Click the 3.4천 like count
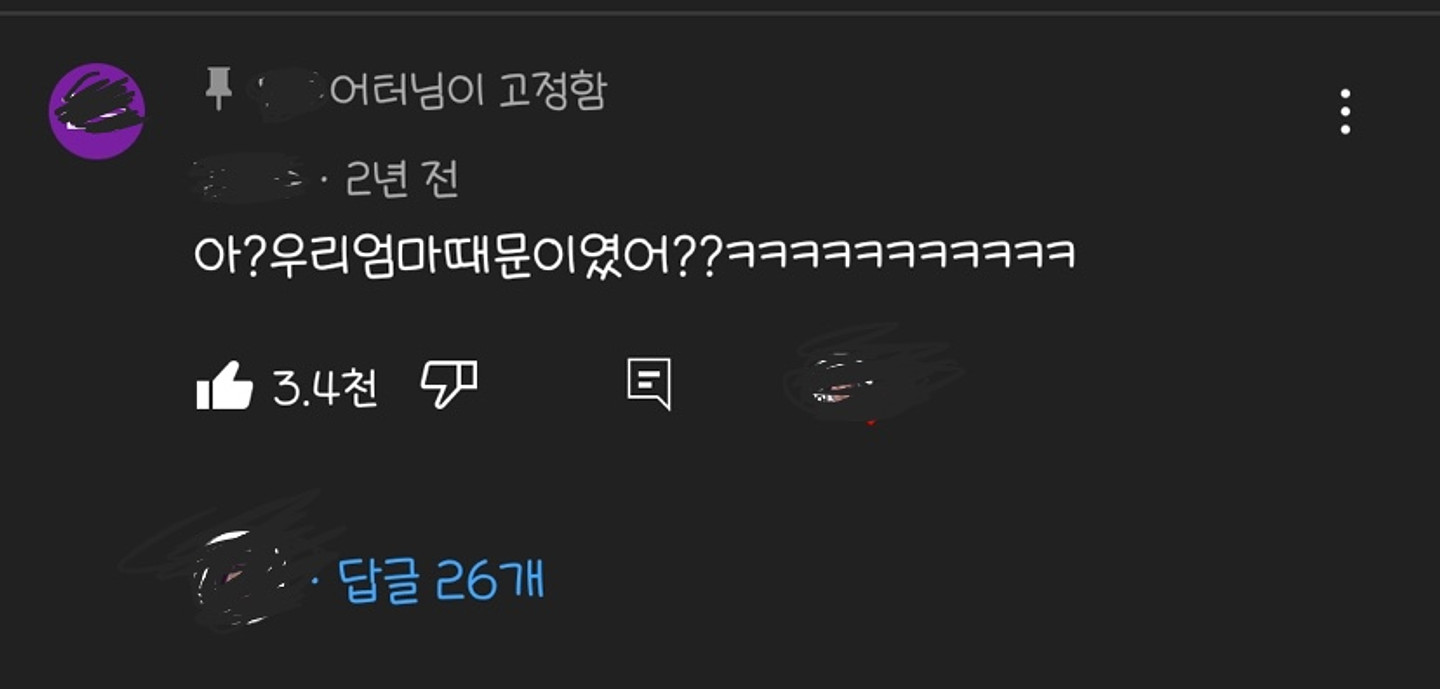The width and height of the screenshot is (1440, 689). coord(326,387)
